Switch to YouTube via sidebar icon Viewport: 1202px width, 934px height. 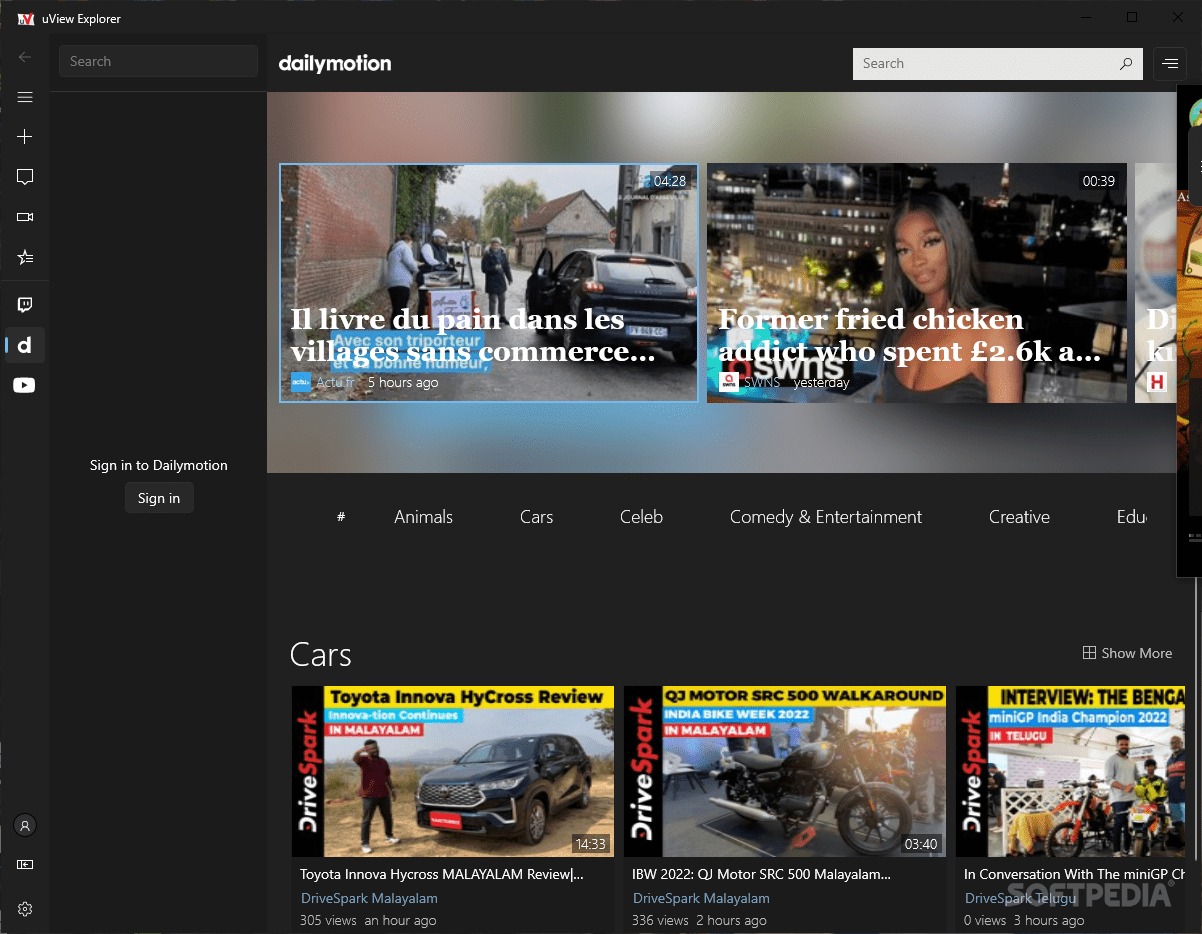pos(25,385)
